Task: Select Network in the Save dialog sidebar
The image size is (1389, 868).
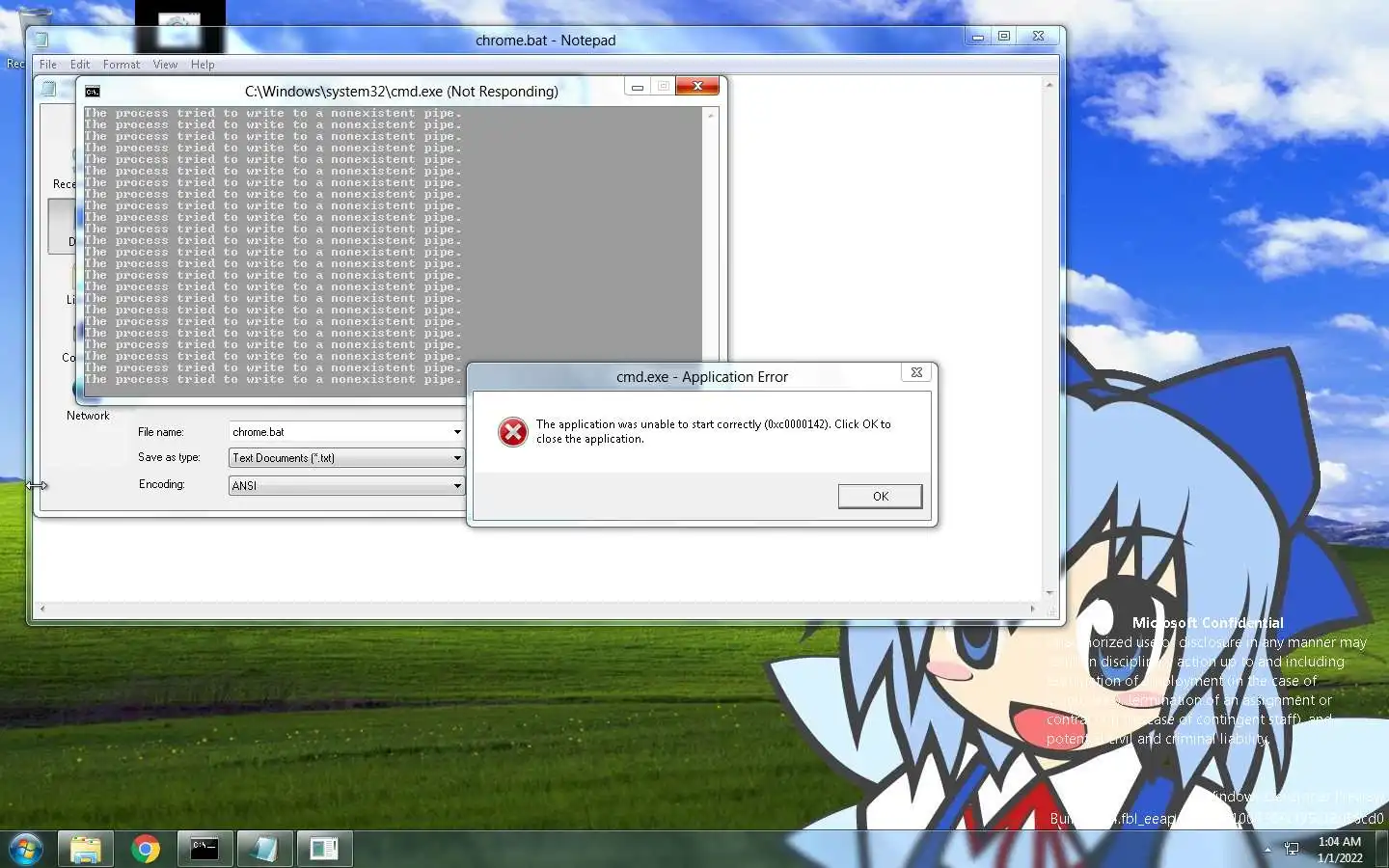Action: (88, 416)
